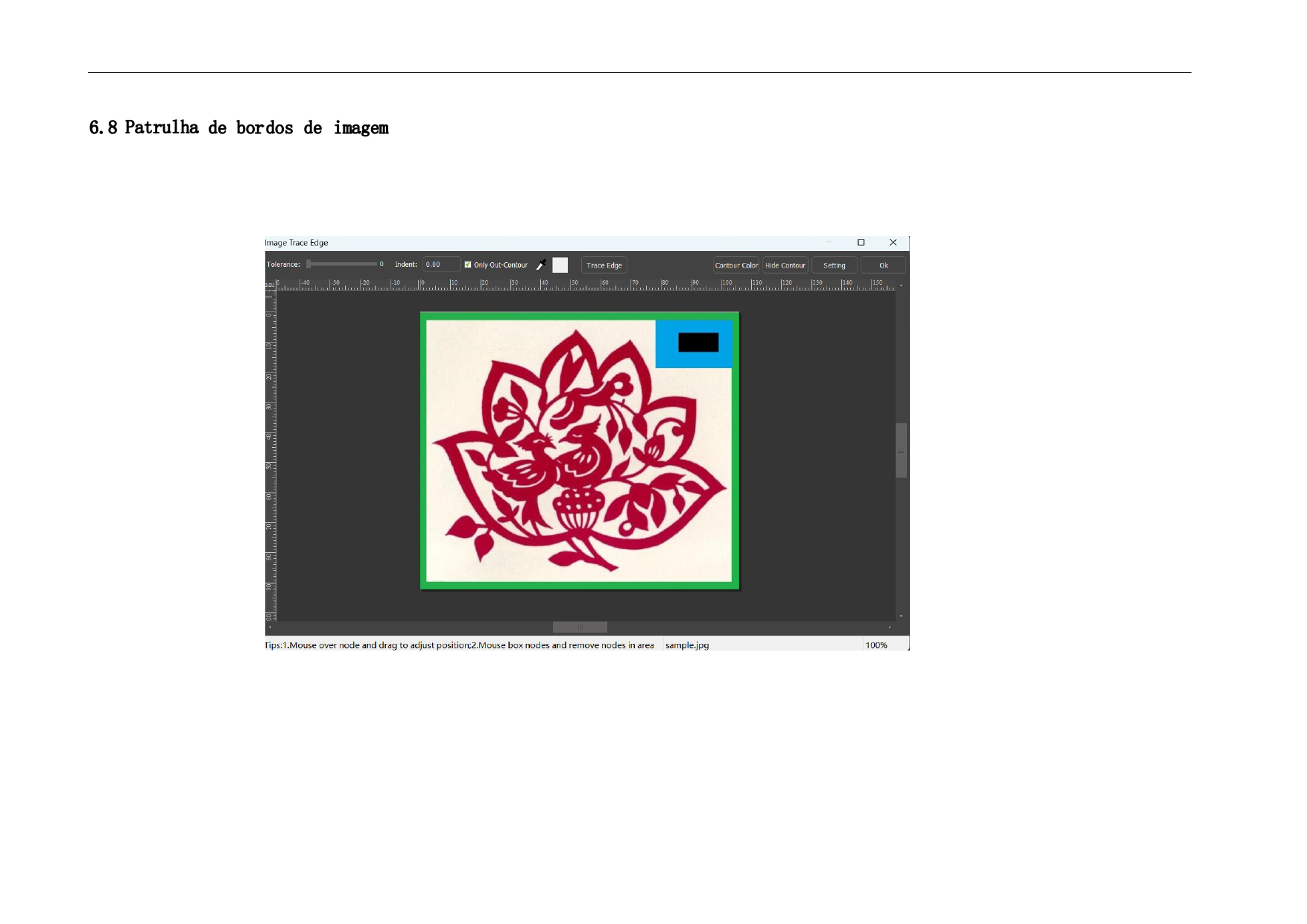Minimize the Image Trace Edge window

829,243
